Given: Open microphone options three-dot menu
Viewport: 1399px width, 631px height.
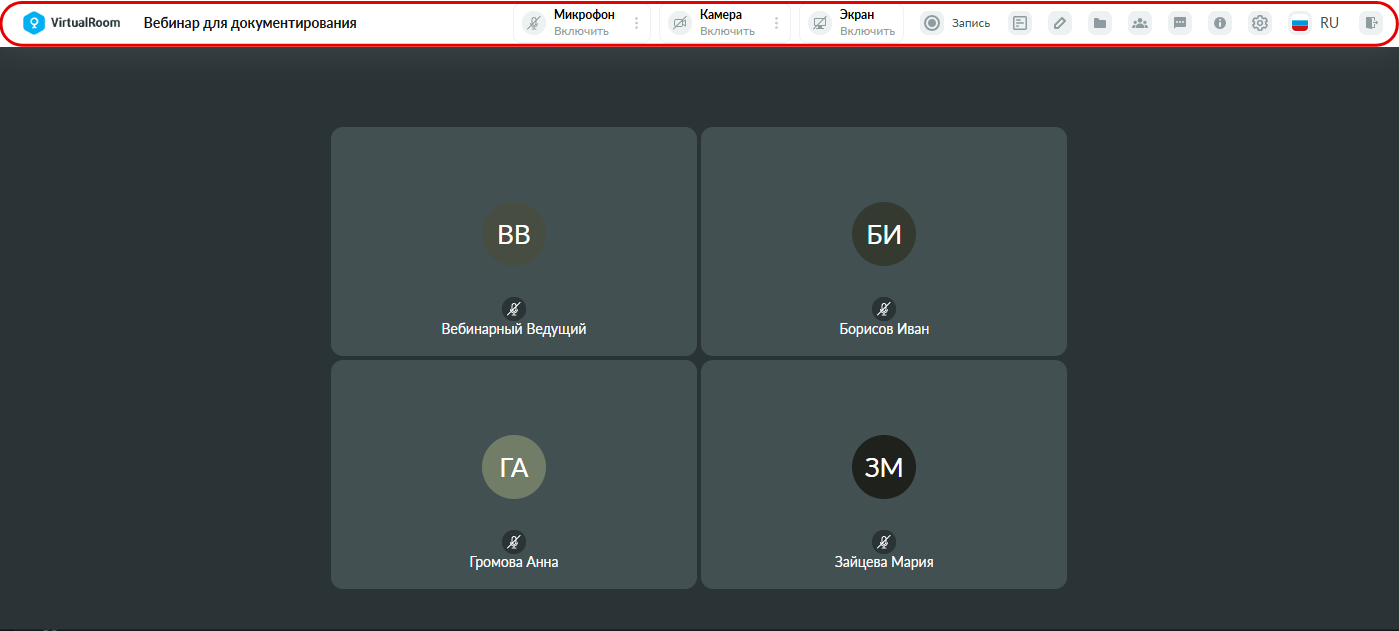Looking at the screenshot, I should click(x=636, y=23).
